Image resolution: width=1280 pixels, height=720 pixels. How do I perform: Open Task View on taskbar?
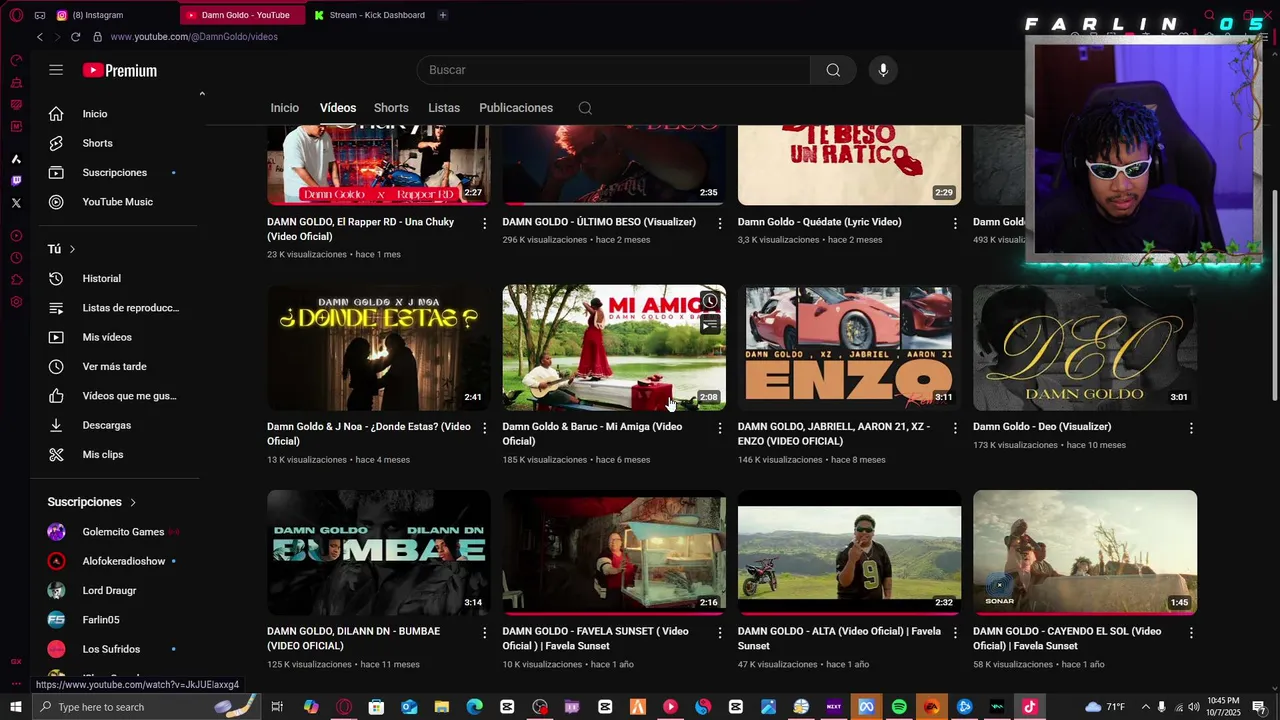point(277,707)
